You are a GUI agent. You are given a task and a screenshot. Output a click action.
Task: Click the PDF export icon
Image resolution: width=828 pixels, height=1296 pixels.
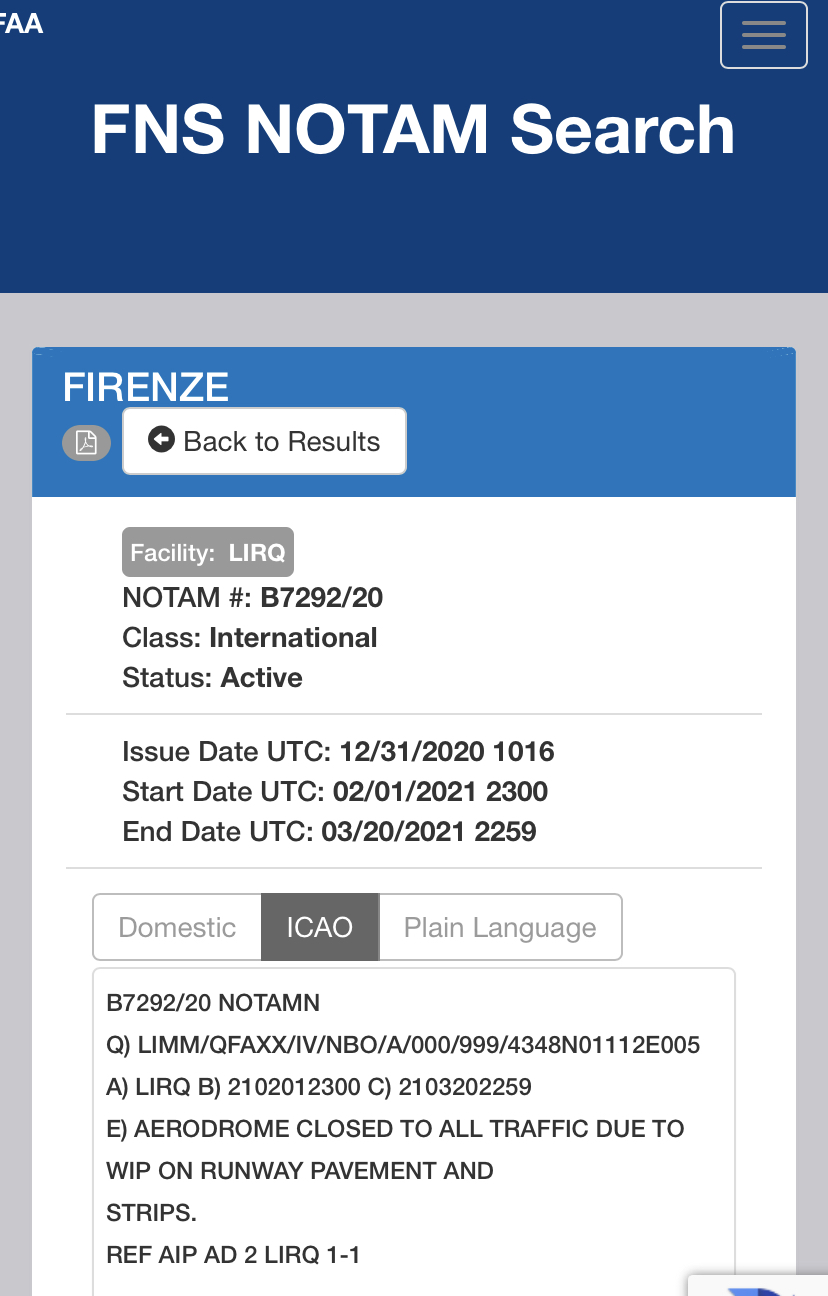(x=86, y=442)
